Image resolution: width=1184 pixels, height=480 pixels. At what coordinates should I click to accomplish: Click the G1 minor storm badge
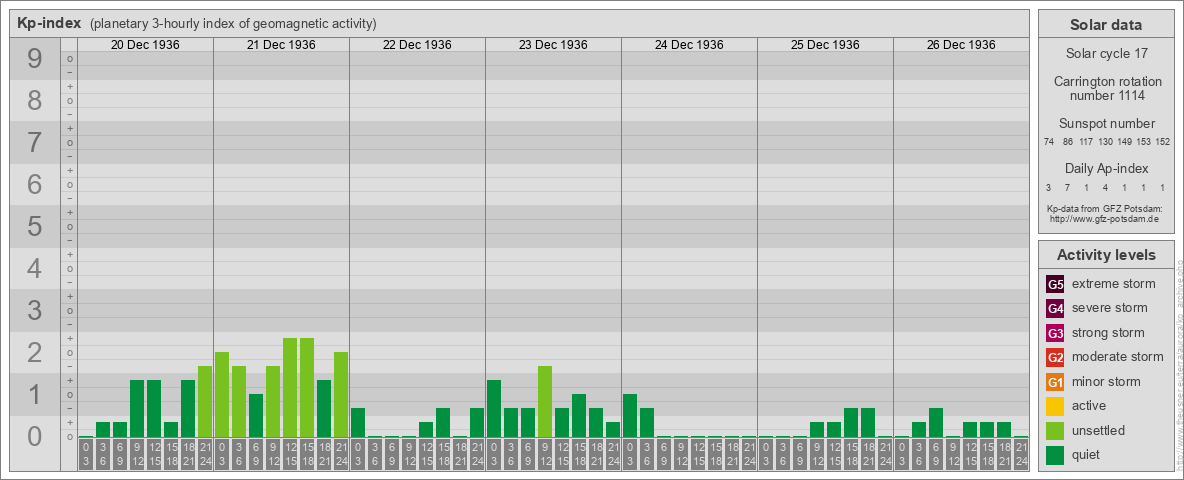coord(1055,382)
